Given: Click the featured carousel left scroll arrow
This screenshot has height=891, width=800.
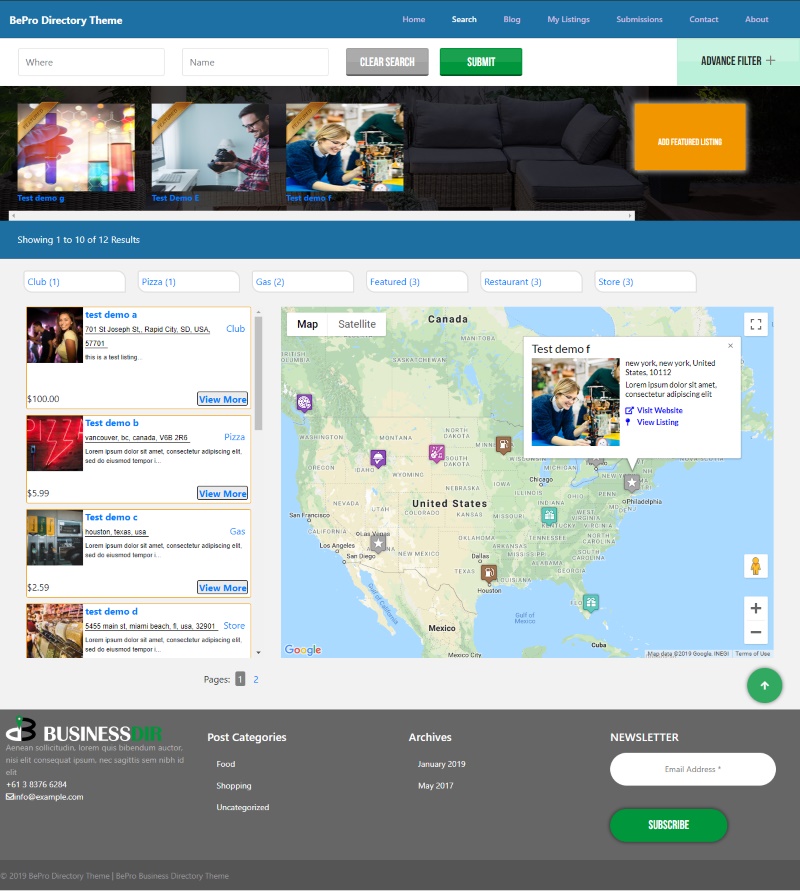Looking at the screenshot, I should point(14,216).
